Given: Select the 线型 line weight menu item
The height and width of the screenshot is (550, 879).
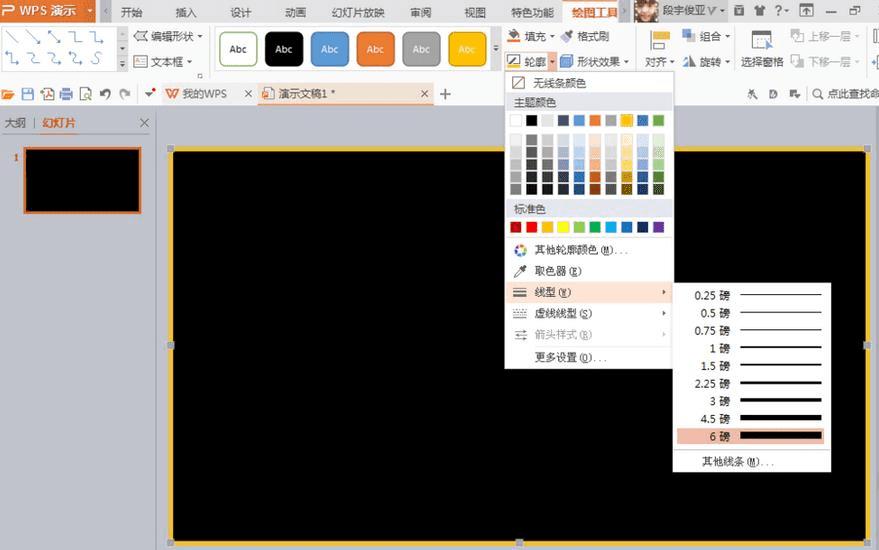Looking at the screenshot, I should coord(589,292).
